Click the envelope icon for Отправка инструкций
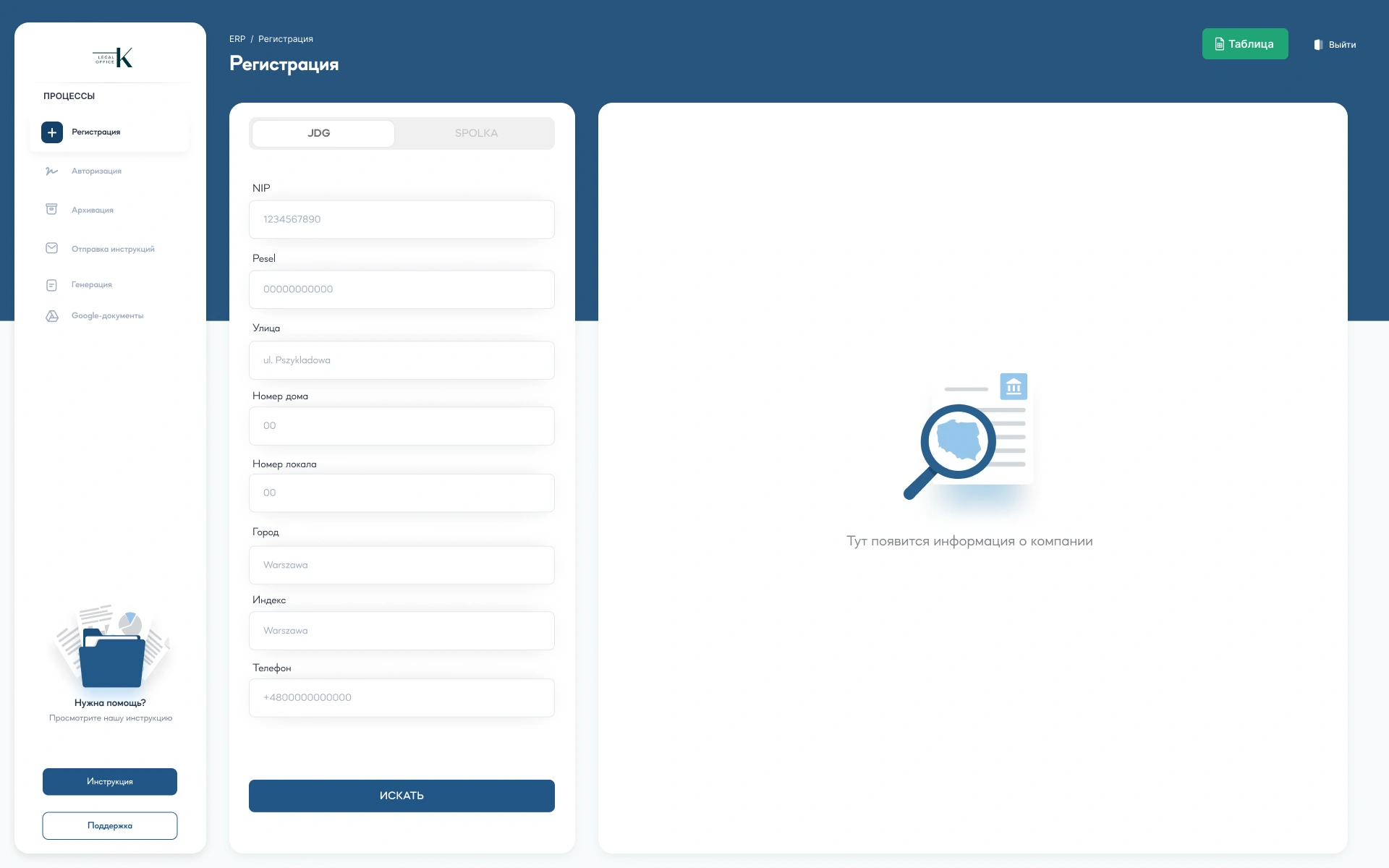The height and width of the screenshot is (868, 1389). [x=51, y=248]
